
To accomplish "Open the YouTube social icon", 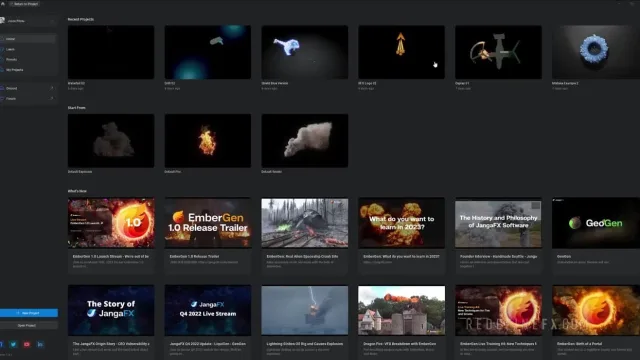I will click(27, 344).
